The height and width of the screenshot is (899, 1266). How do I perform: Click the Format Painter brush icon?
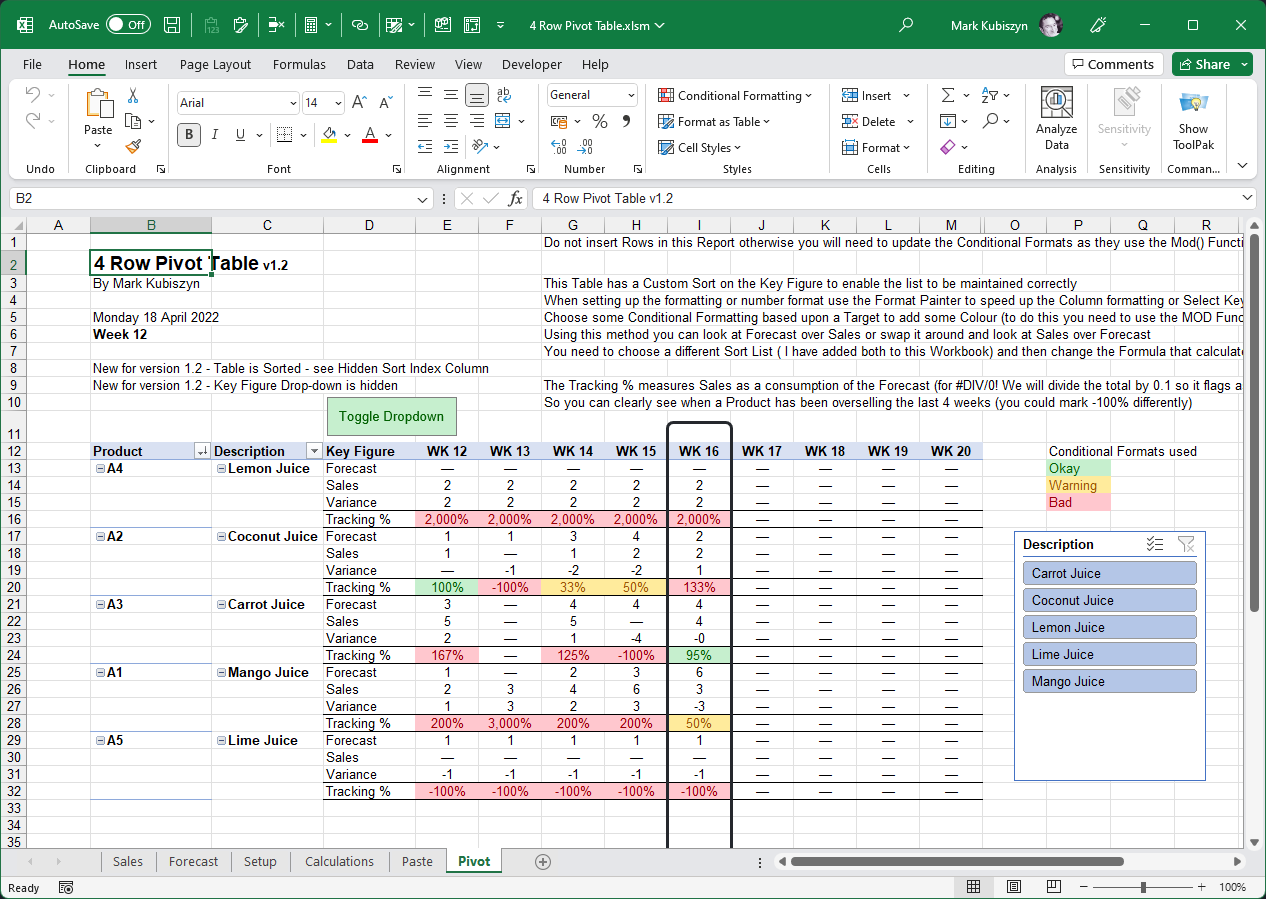133,147
